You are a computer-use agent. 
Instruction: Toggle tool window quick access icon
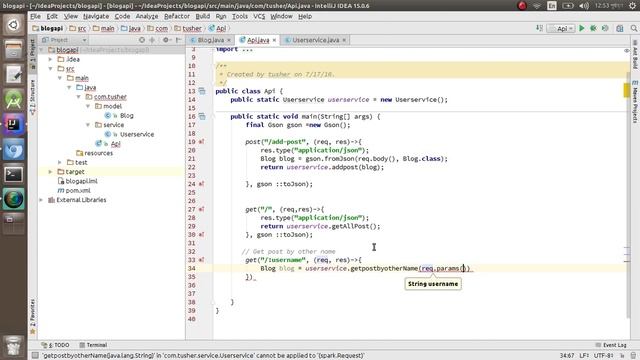click(x=35, y=356)
